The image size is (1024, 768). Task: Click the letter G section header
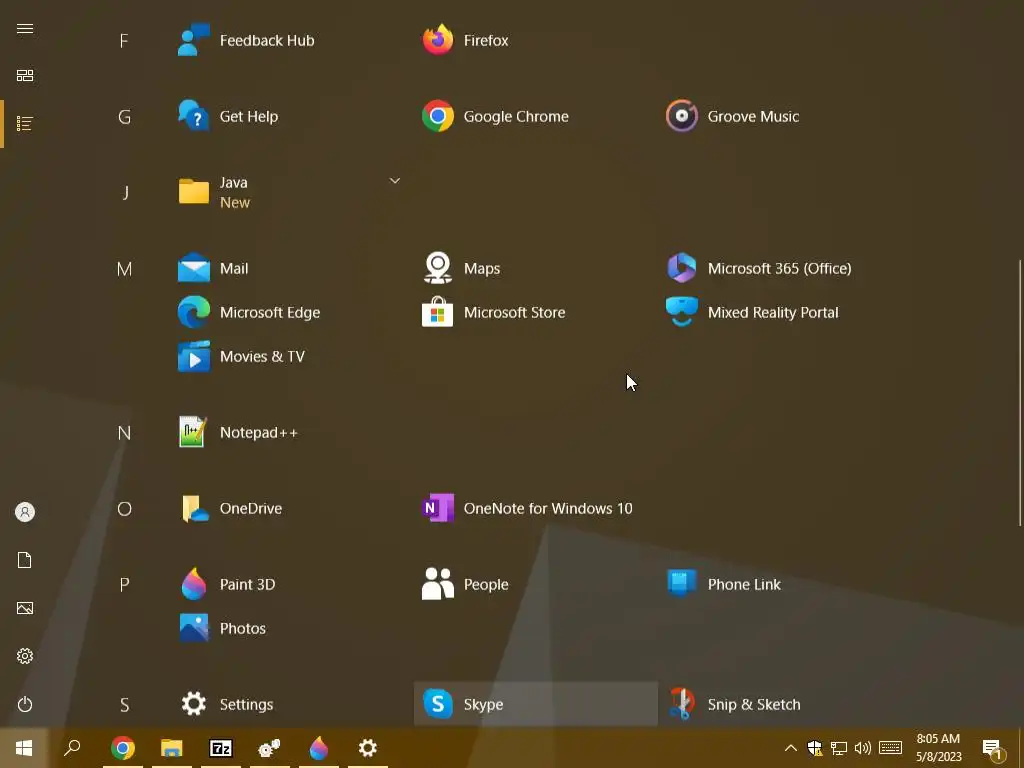coord(124,117)
